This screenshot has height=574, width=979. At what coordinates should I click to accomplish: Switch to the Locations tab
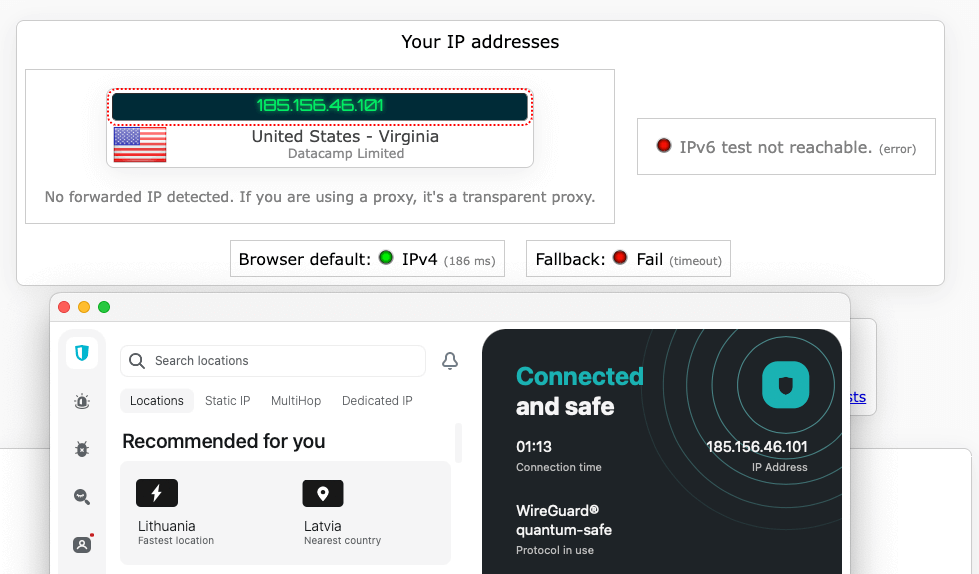click(157, 401)
